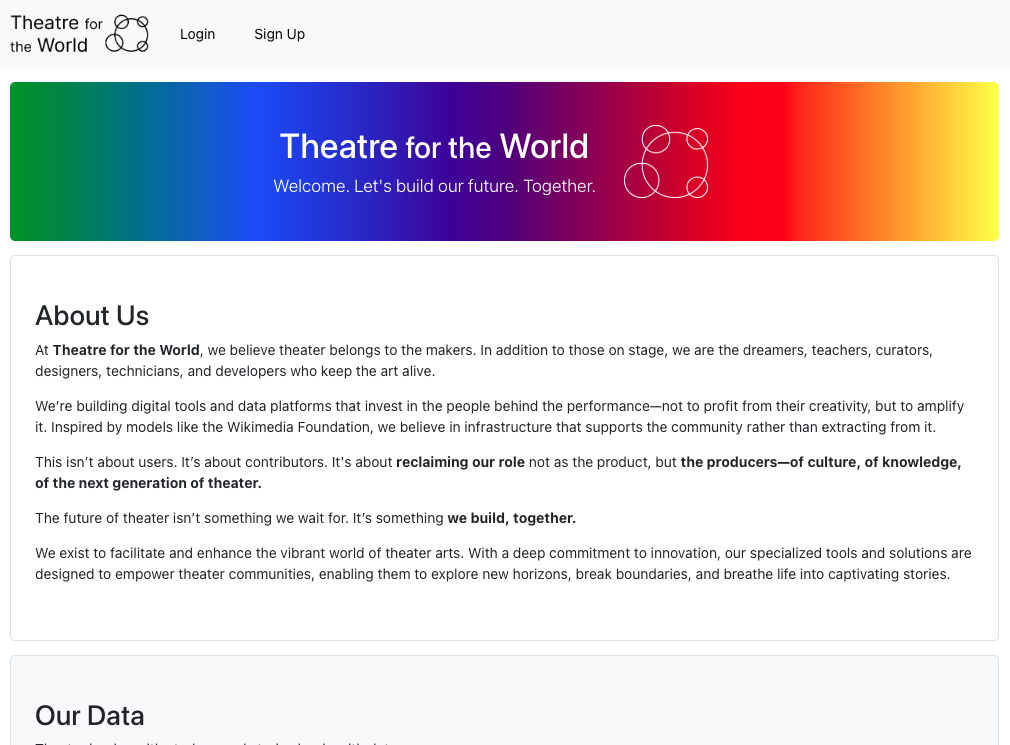Screen dimensions: 1010x745
Task: Click the circles logo in the rainbow banner
Action: pos(666,162)
